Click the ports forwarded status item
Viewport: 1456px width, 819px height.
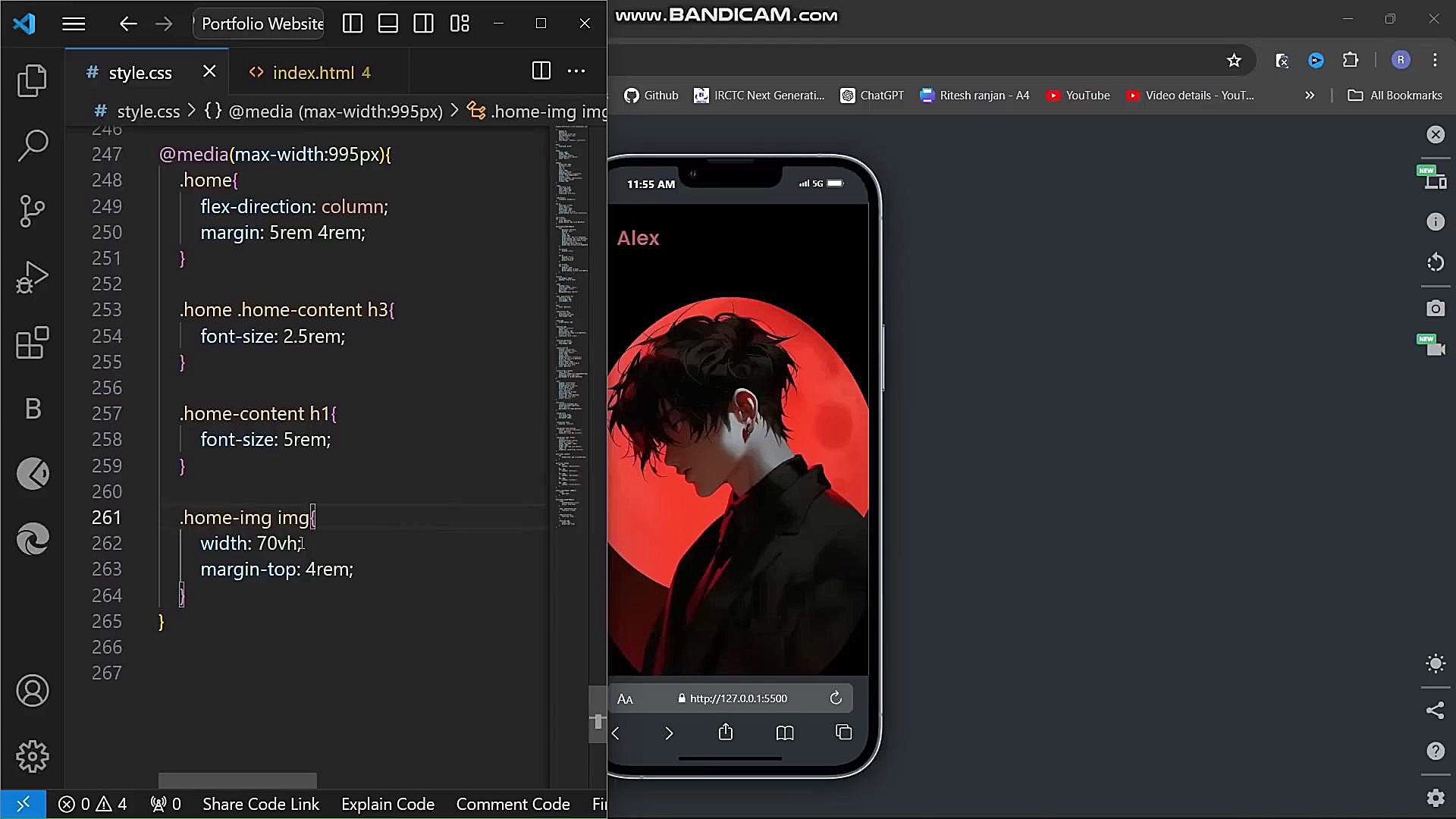pyautogui.click(x=165, y=804)
